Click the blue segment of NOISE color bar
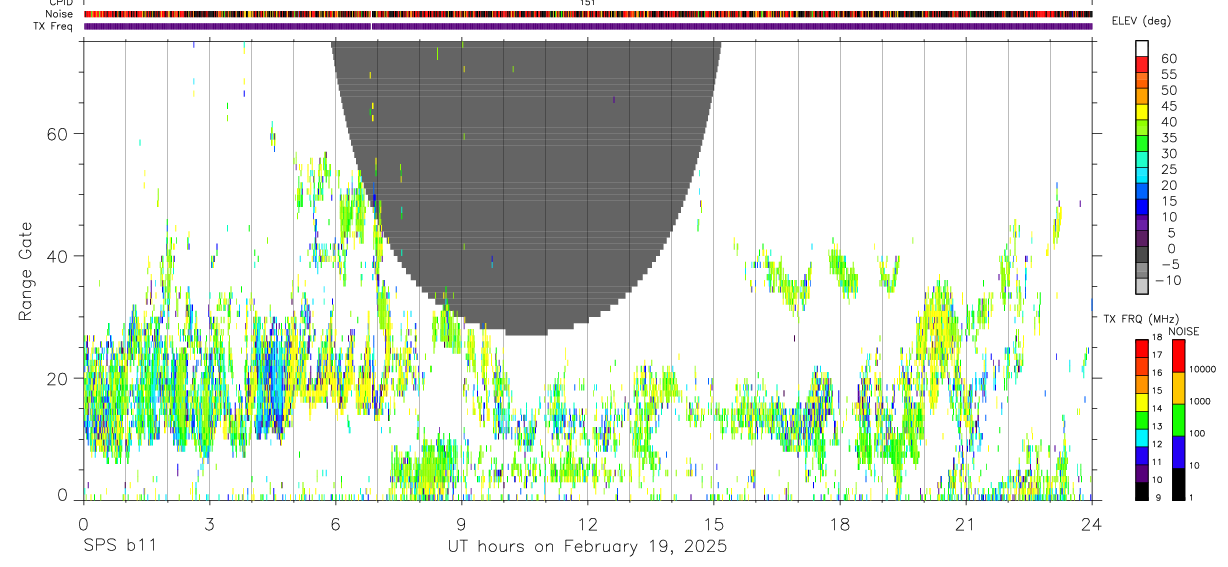Screen dimensions: 1228x567 pyautogui.click(x=1179, y=452)
